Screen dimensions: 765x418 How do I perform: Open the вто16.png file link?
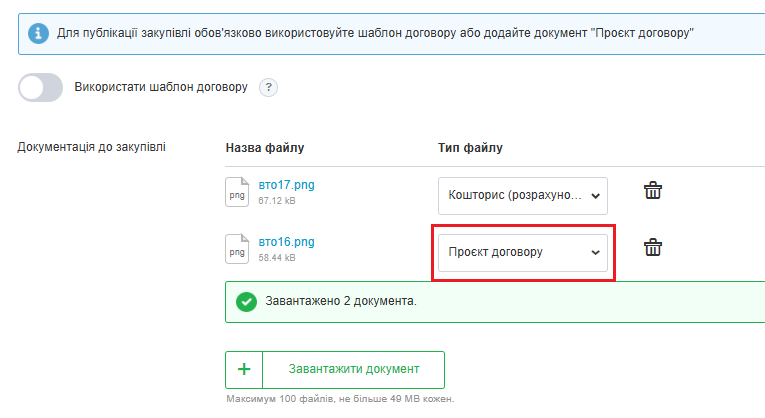(x=286, y=241)
